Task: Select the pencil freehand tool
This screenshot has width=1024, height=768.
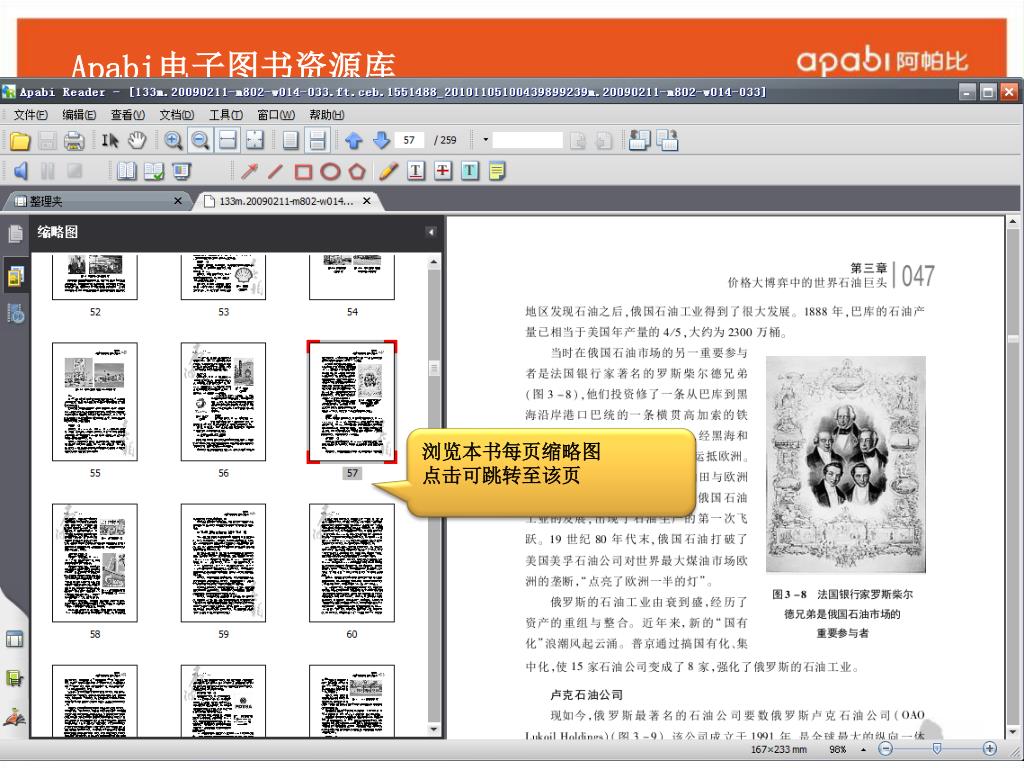Action: click(x=388, y=171)
